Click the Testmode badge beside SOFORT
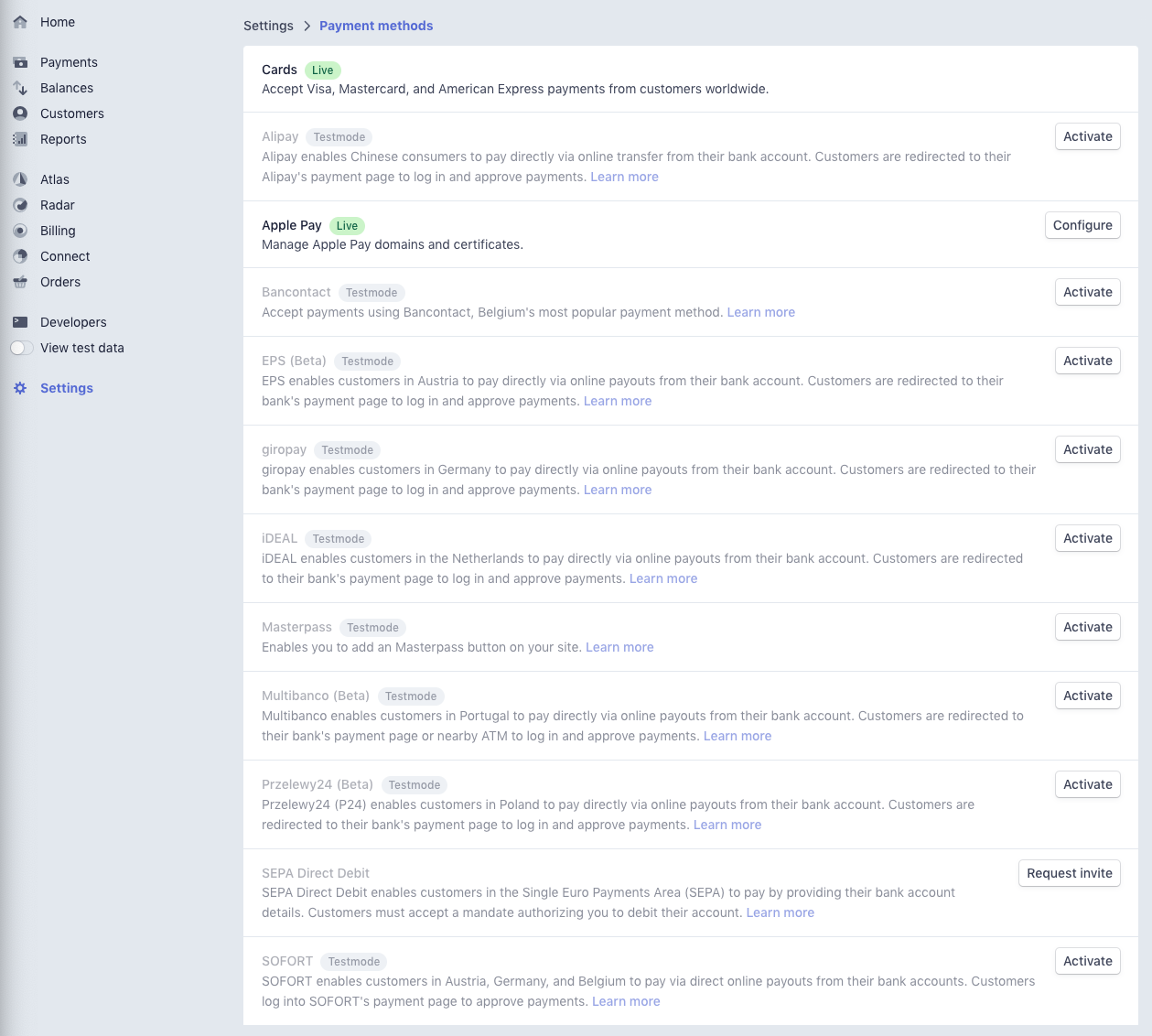The height and width of the screenshot is (1036, 1152). coord(354,962)
